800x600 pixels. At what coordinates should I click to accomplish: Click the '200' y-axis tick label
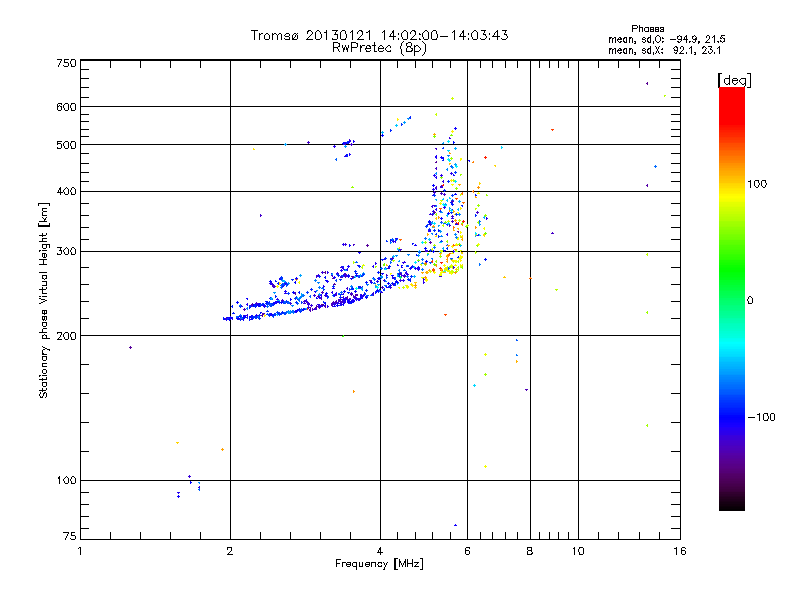pyautogui.click(x=67, y=336)
